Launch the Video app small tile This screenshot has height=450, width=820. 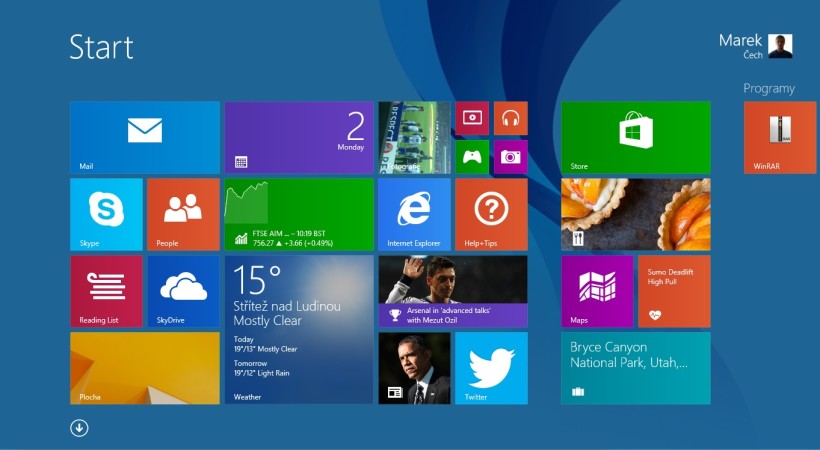point(472,118)
